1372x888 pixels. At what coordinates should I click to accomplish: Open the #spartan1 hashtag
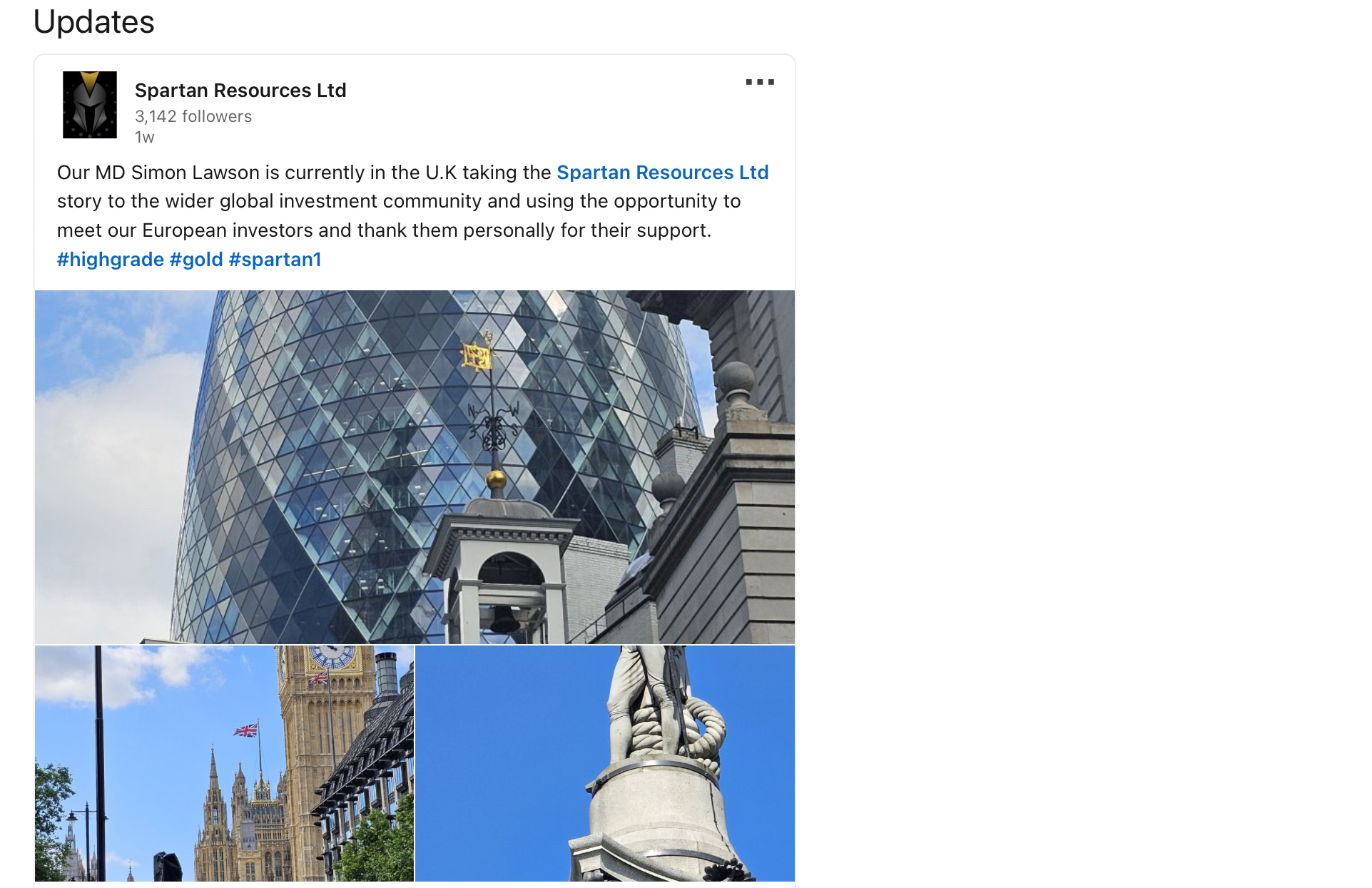pos(275,260)
